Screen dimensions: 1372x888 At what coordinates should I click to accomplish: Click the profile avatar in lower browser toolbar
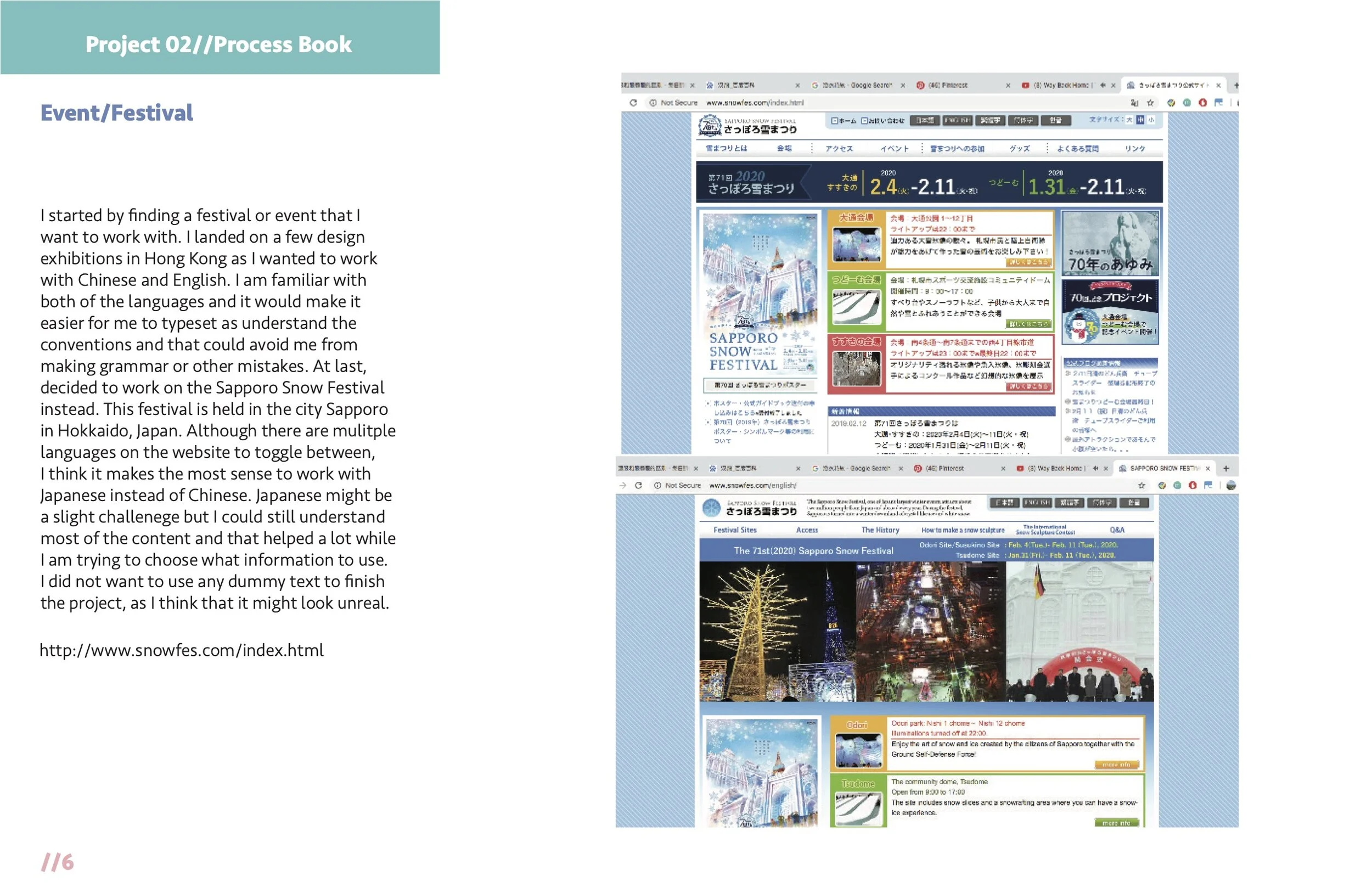1231,486
